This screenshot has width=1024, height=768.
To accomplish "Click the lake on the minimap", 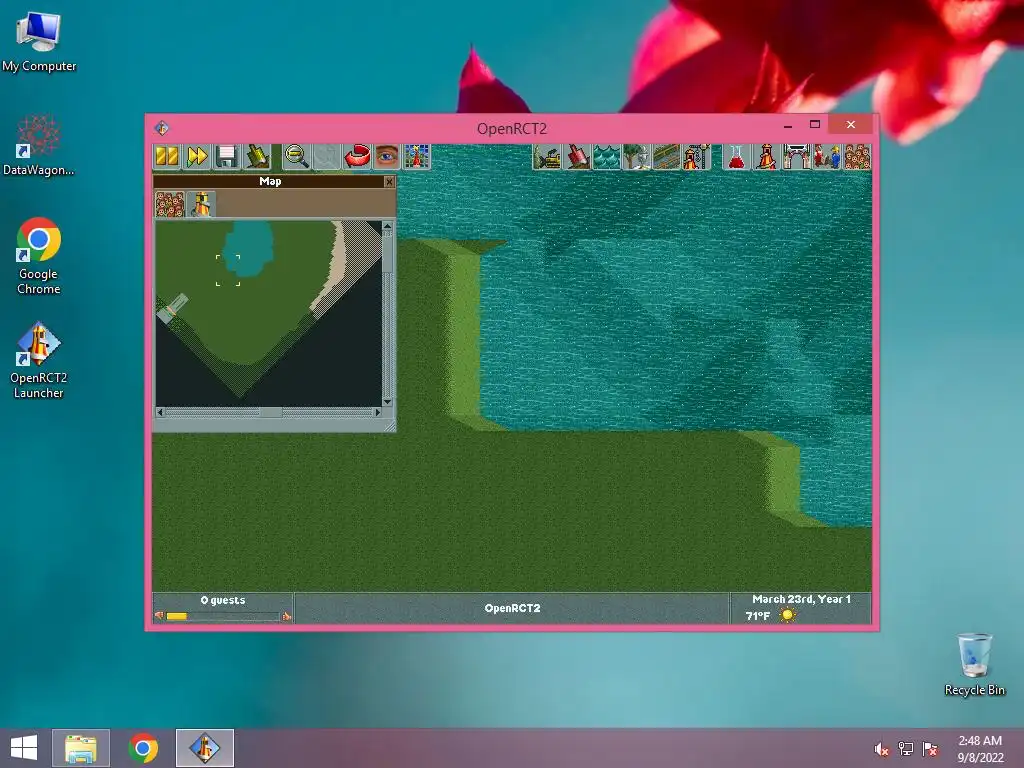I will pyautogui.click(x=249, y=246).
